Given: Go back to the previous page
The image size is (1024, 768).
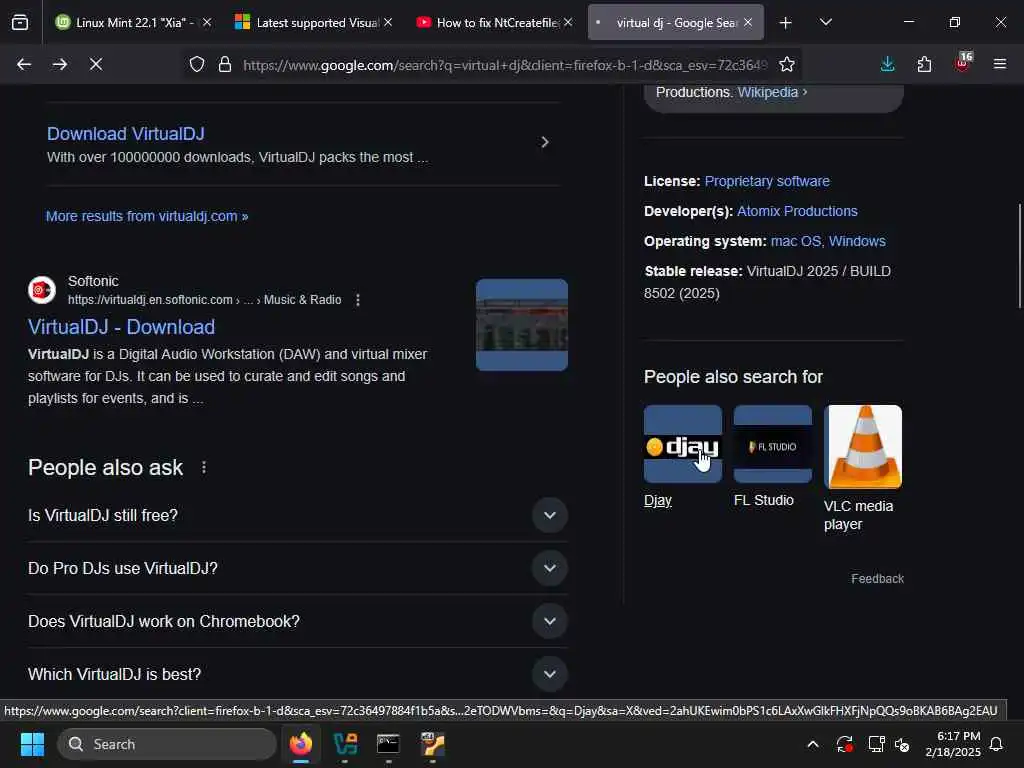Looking at the screenshot, I should coord(24,64).
